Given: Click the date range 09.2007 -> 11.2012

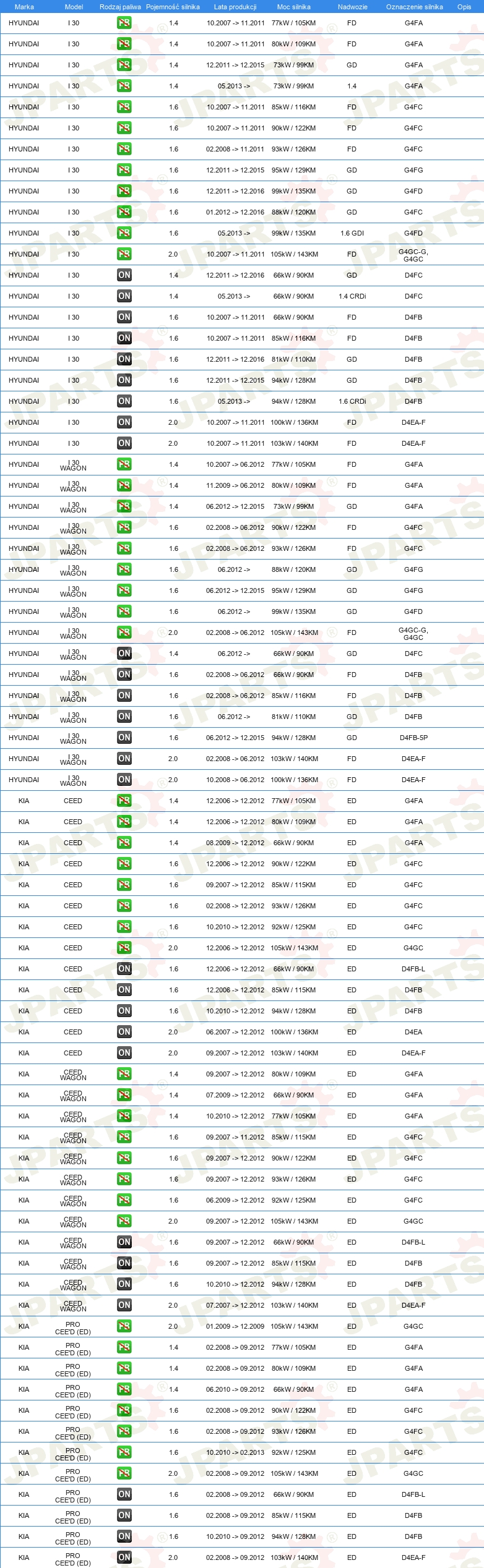Looking at the screenshot, I should click(x=235, y=1137).
